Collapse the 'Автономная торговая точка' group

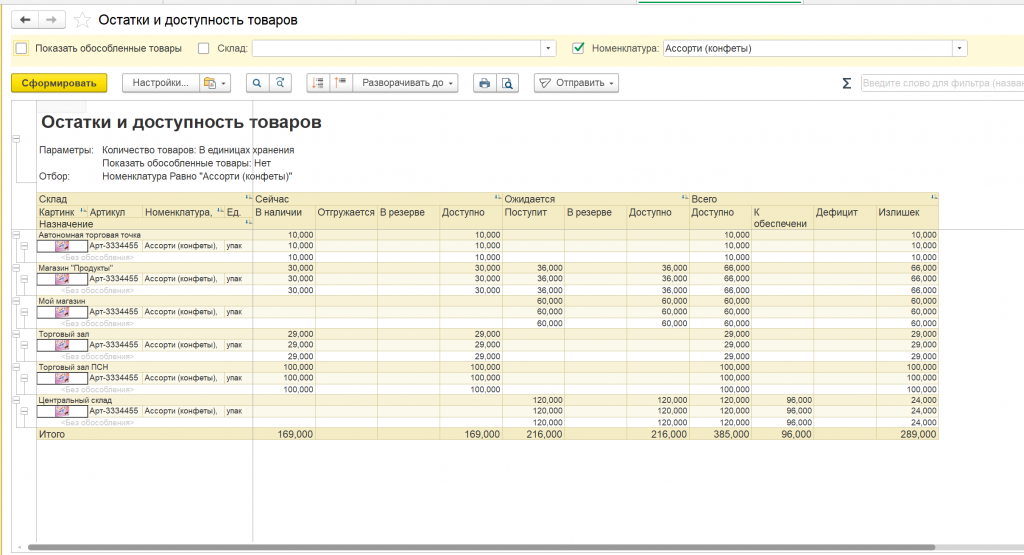click(16, 235)
